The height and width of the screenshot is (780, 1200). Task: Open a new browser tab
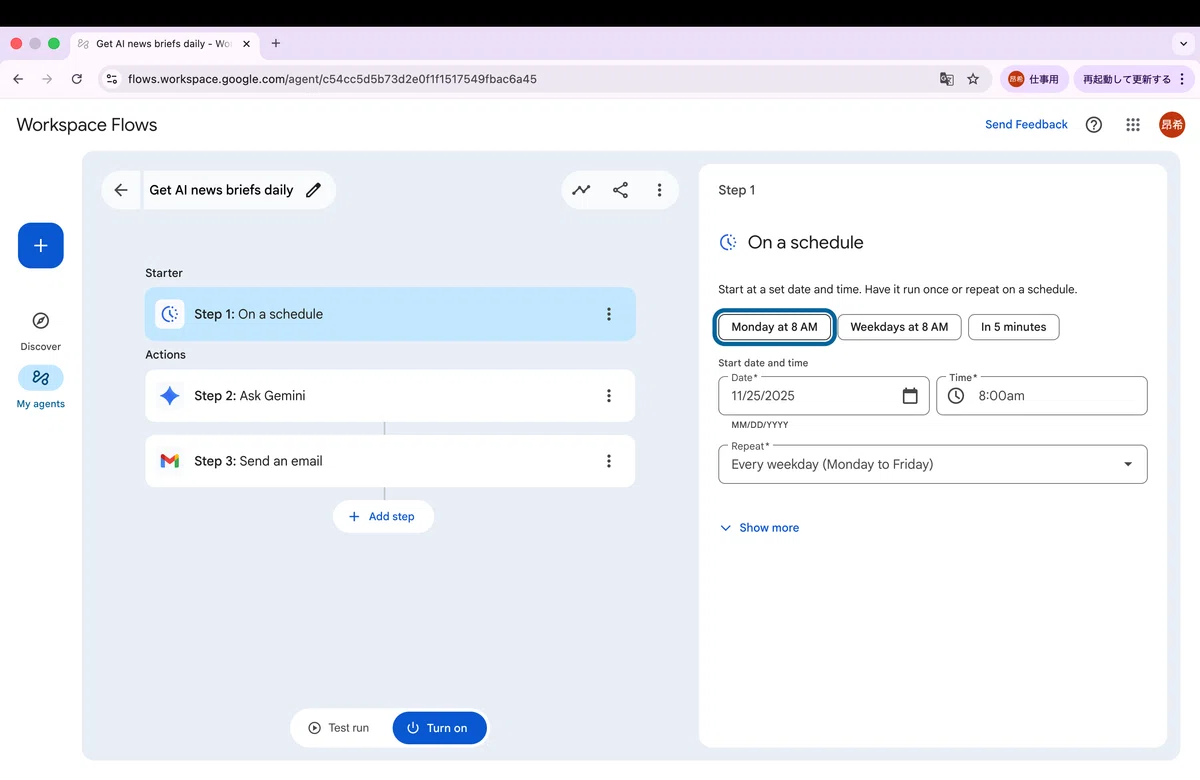click(x=276, y=44)
